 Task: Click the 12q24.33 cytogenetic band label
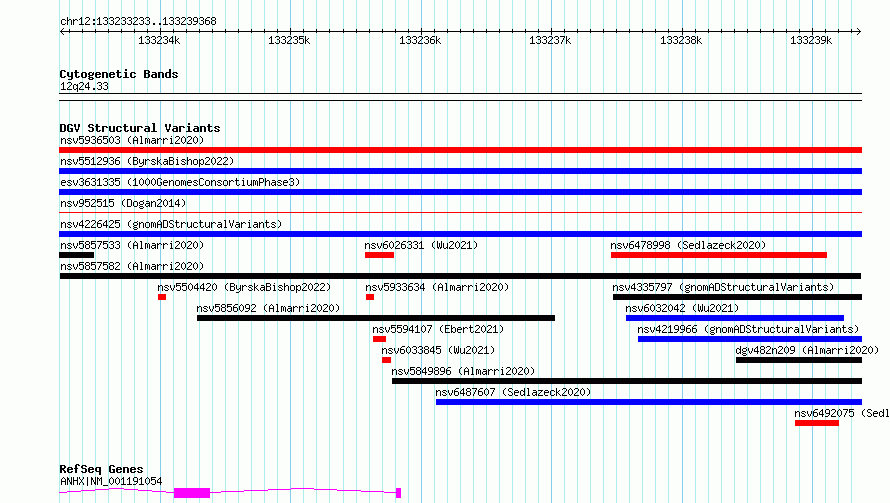pos(84,86)
